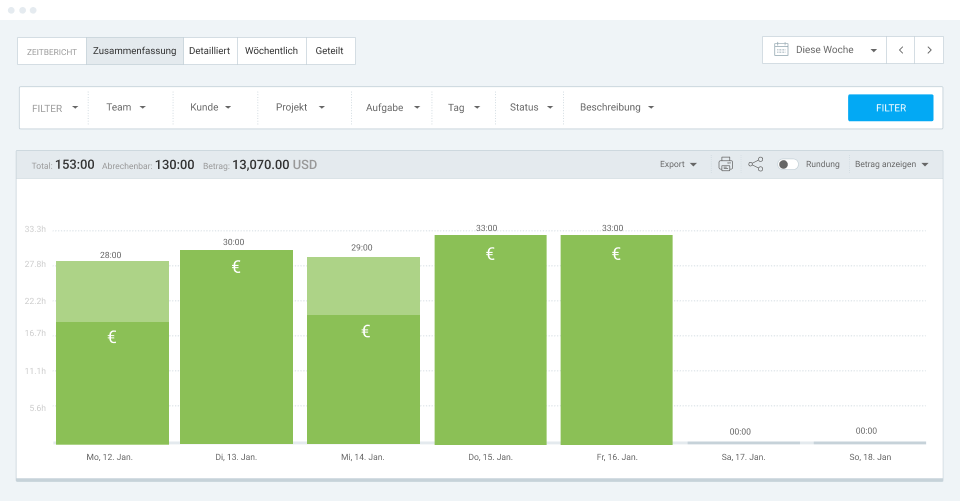Expand the Projekt filter dropdown

click(x=300, y=107)
